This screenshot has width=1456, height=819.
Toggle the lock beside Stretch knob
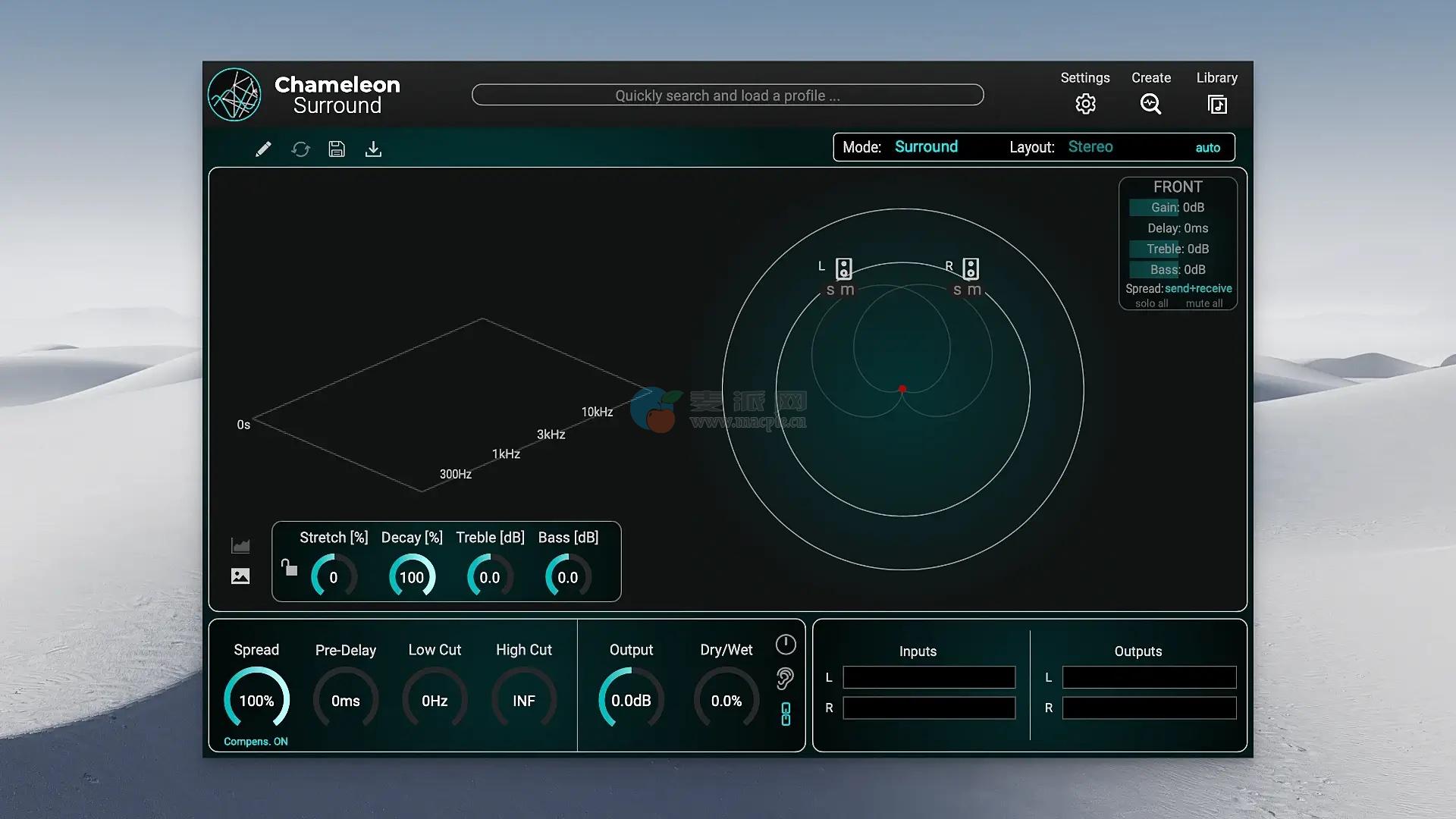pos(289,567)
